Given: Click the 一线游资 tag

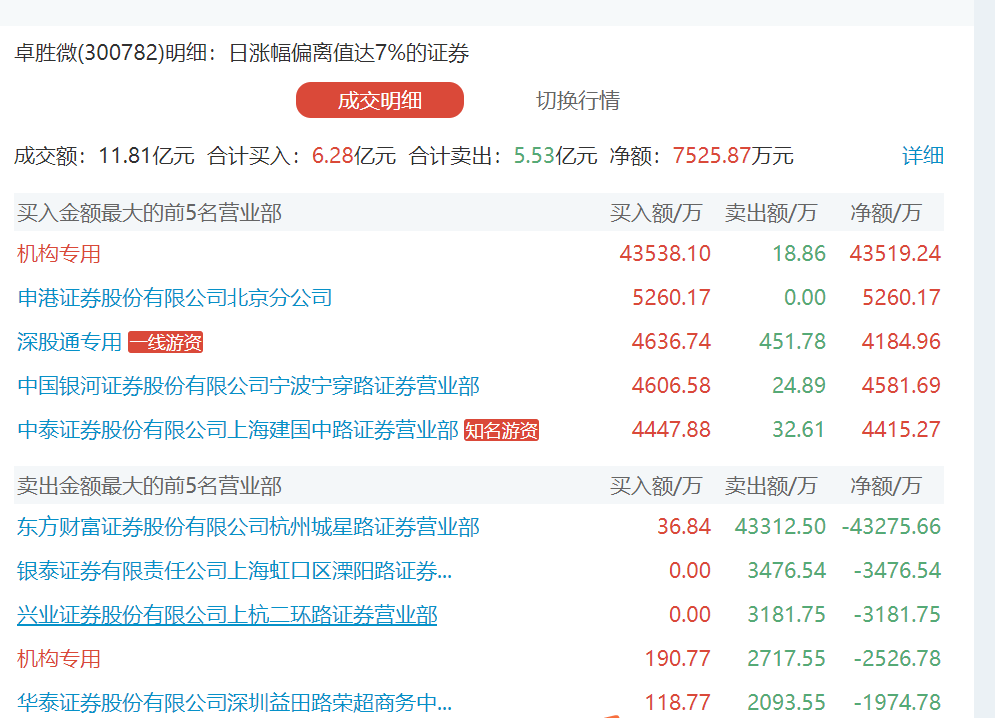Looking at the screenshot, I should 166,342.
